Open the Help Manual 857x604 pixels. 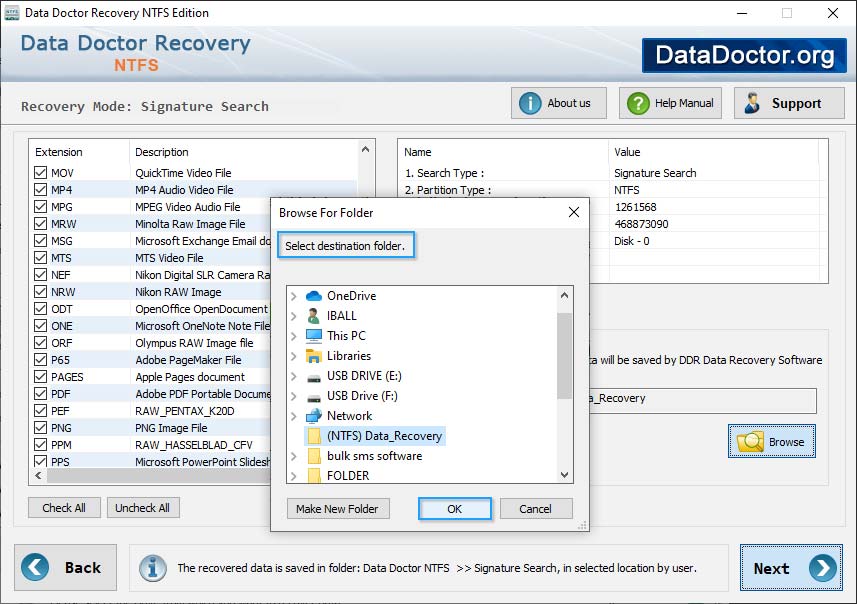pyautogui.click(x=670, y=103)
